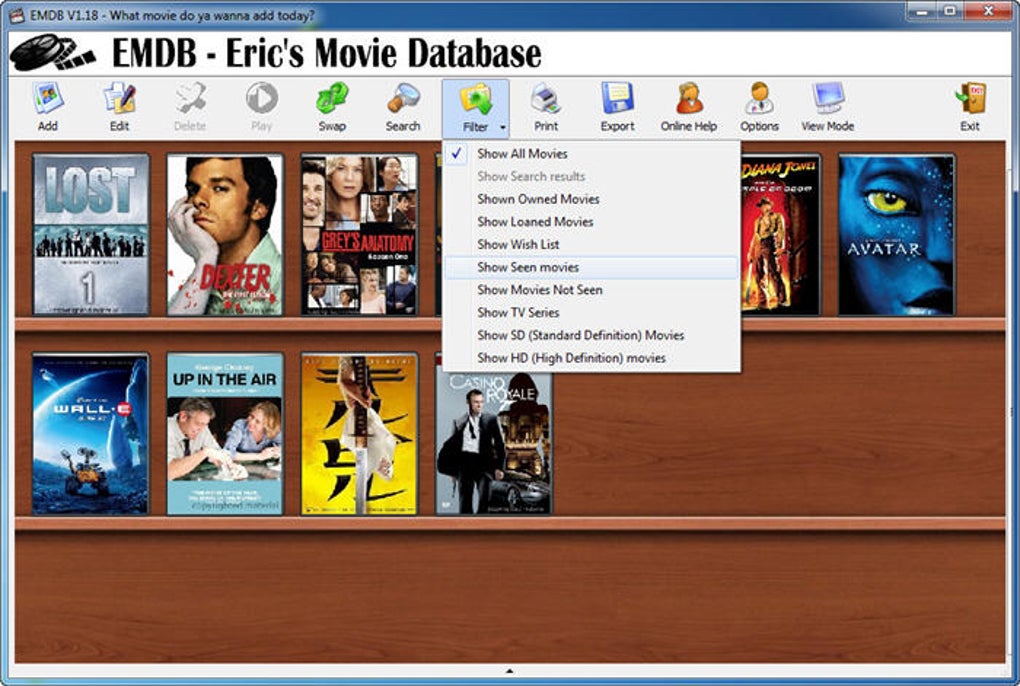Open Online Help from toolbar
Screen dimensions: 1020x686
click(689, 107)
